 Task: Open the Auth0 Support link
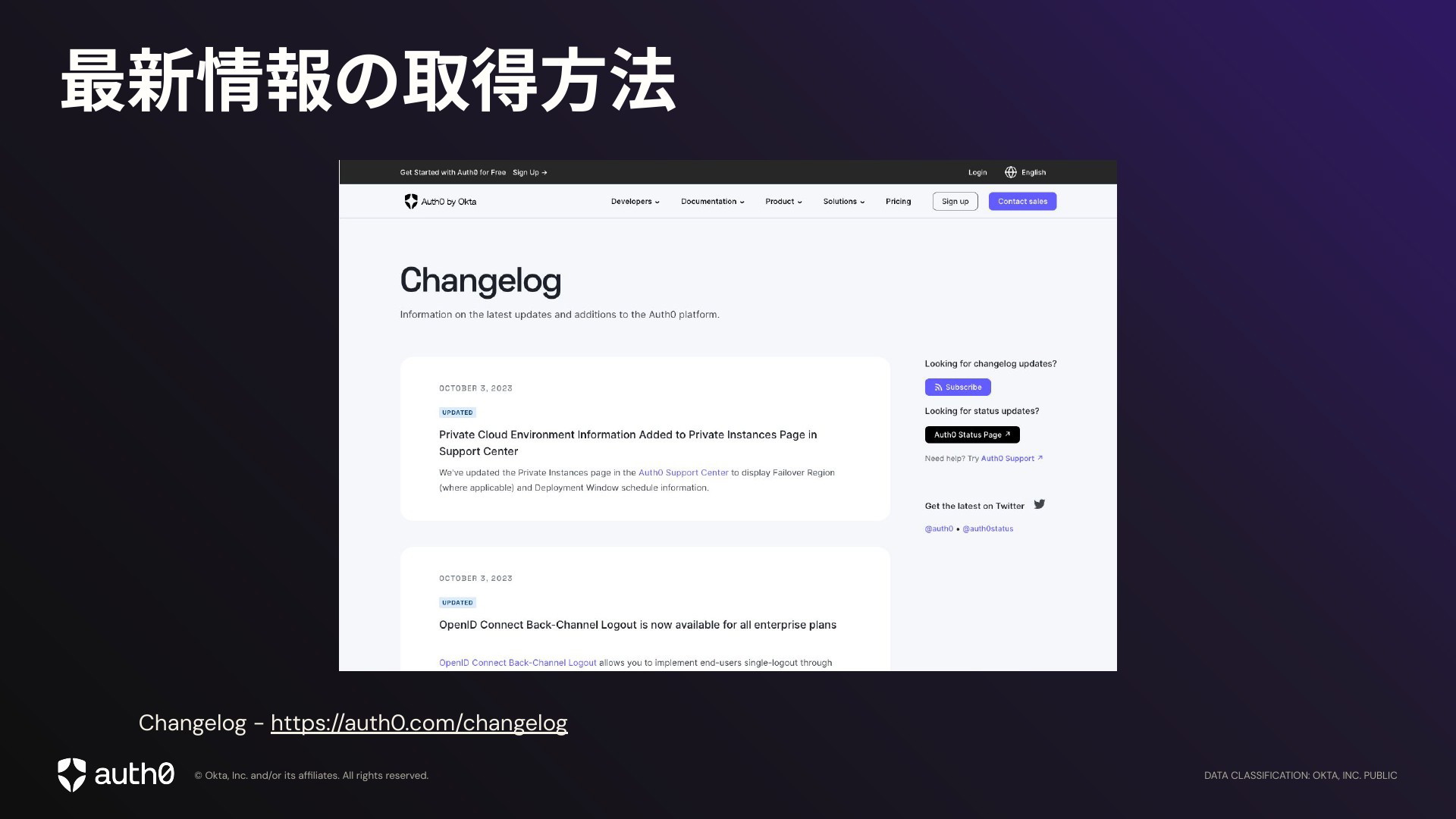point(1012,458)
